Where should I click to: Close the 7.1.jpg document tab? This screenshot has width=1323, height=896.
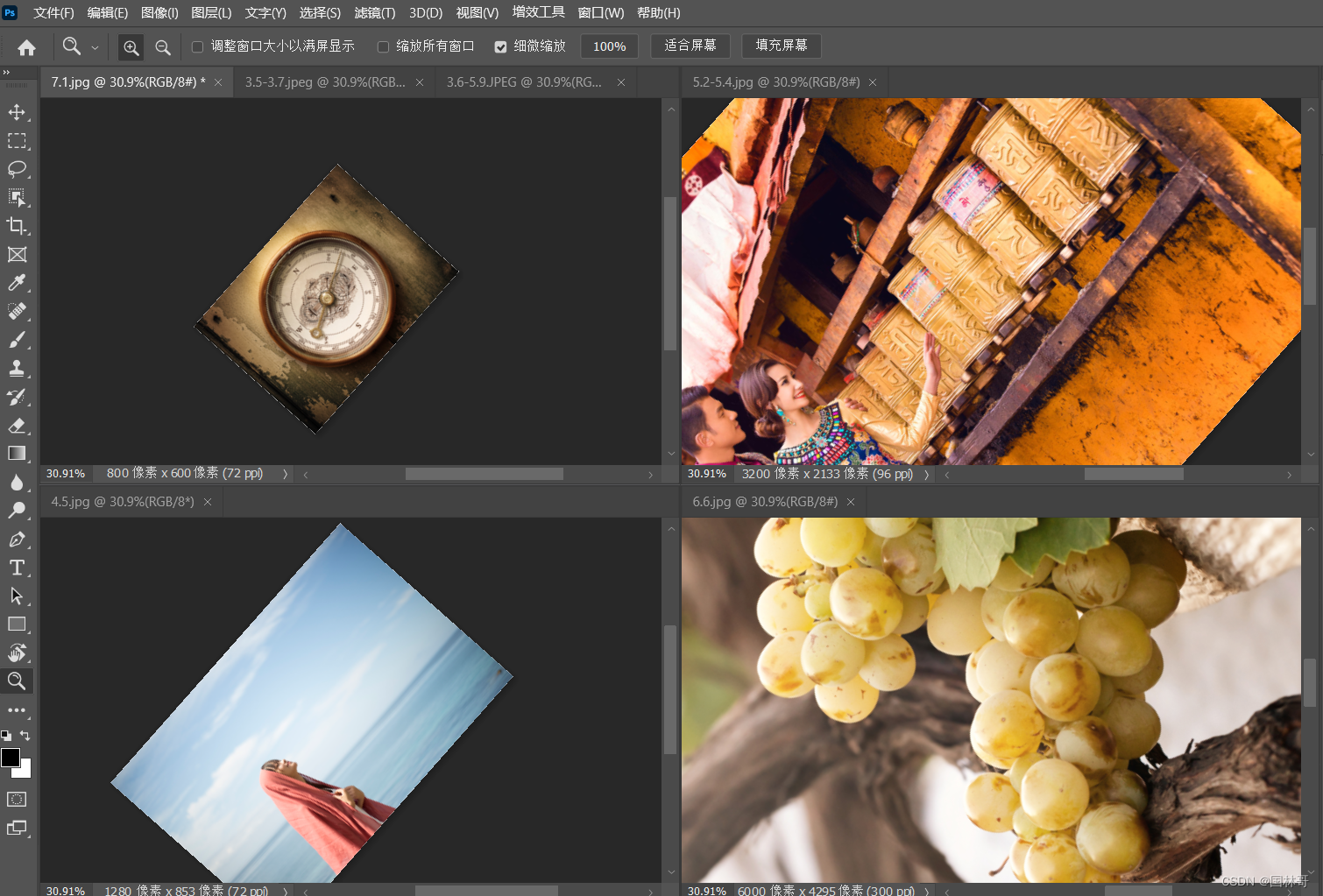point(218,82)
